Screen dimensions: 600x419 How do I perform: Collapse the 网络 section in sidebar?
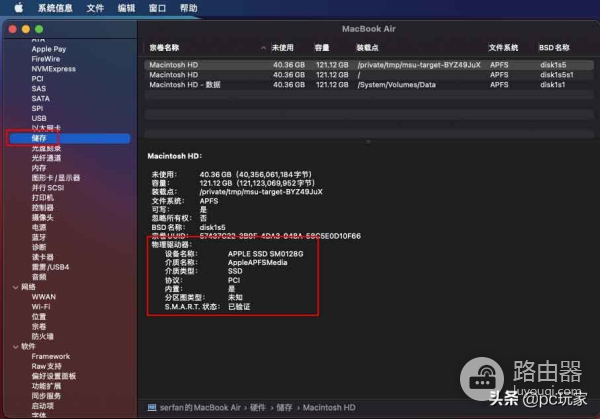(x=16, y=287)
